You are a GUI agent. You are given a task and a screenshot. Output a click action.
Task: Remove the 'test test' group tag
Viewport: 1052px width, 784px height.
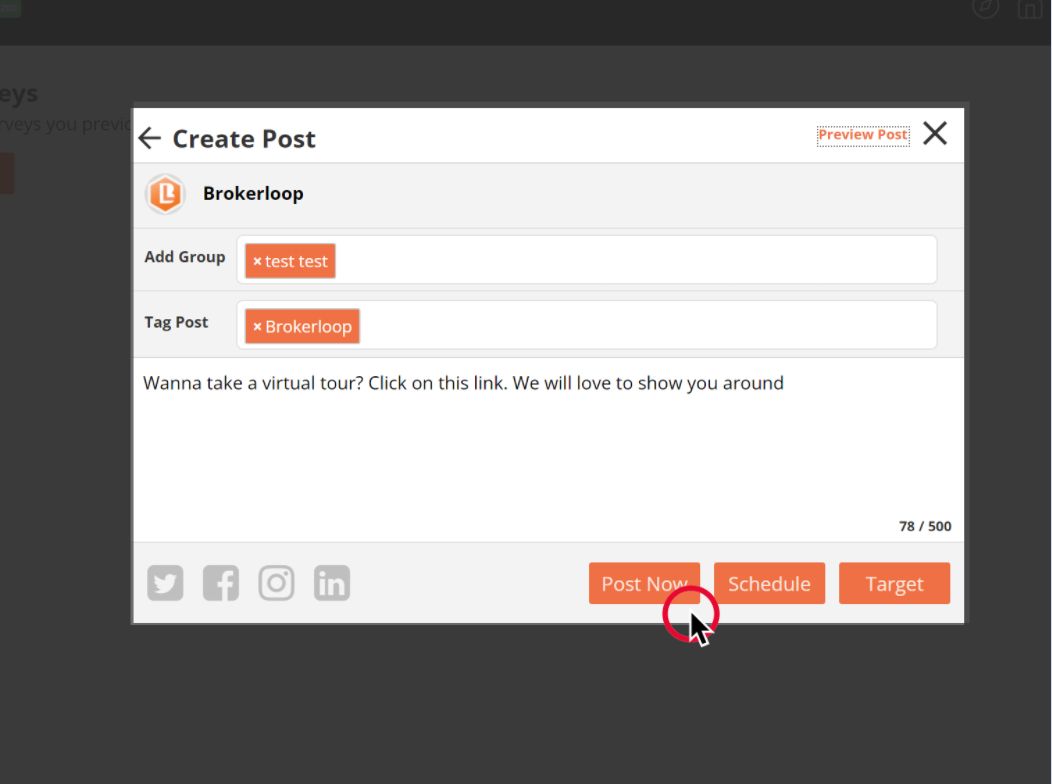click(257, 262)
